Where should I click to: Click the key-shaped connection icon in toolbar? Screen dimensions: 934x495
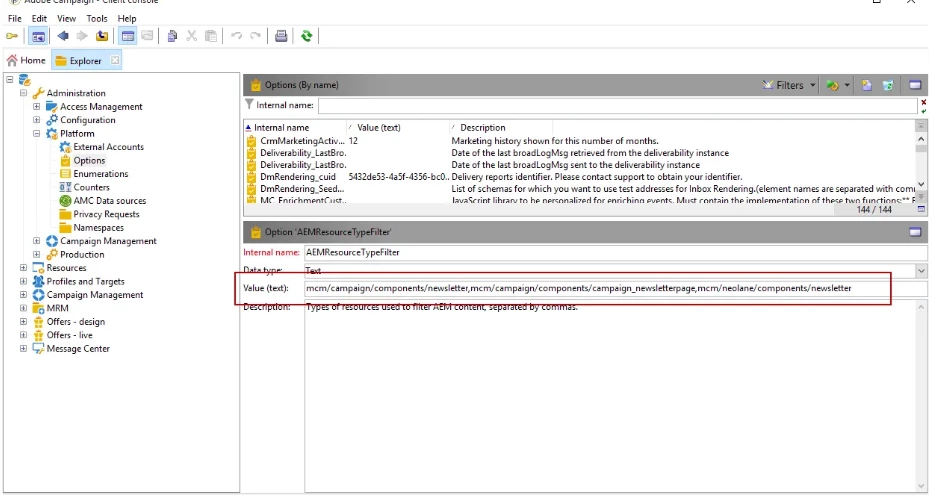pyautogui.click(x=12, y=36)
